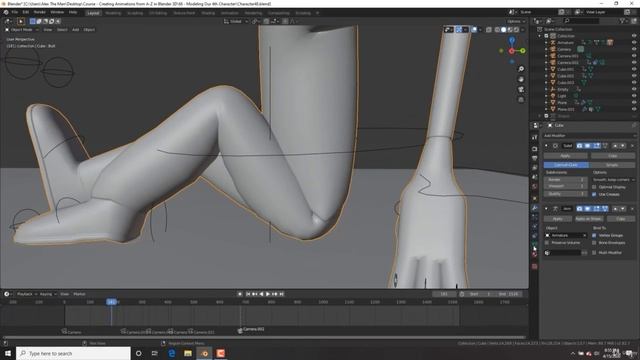
Task: Open the Object Mode dropdown
Action: pos(22,30)
